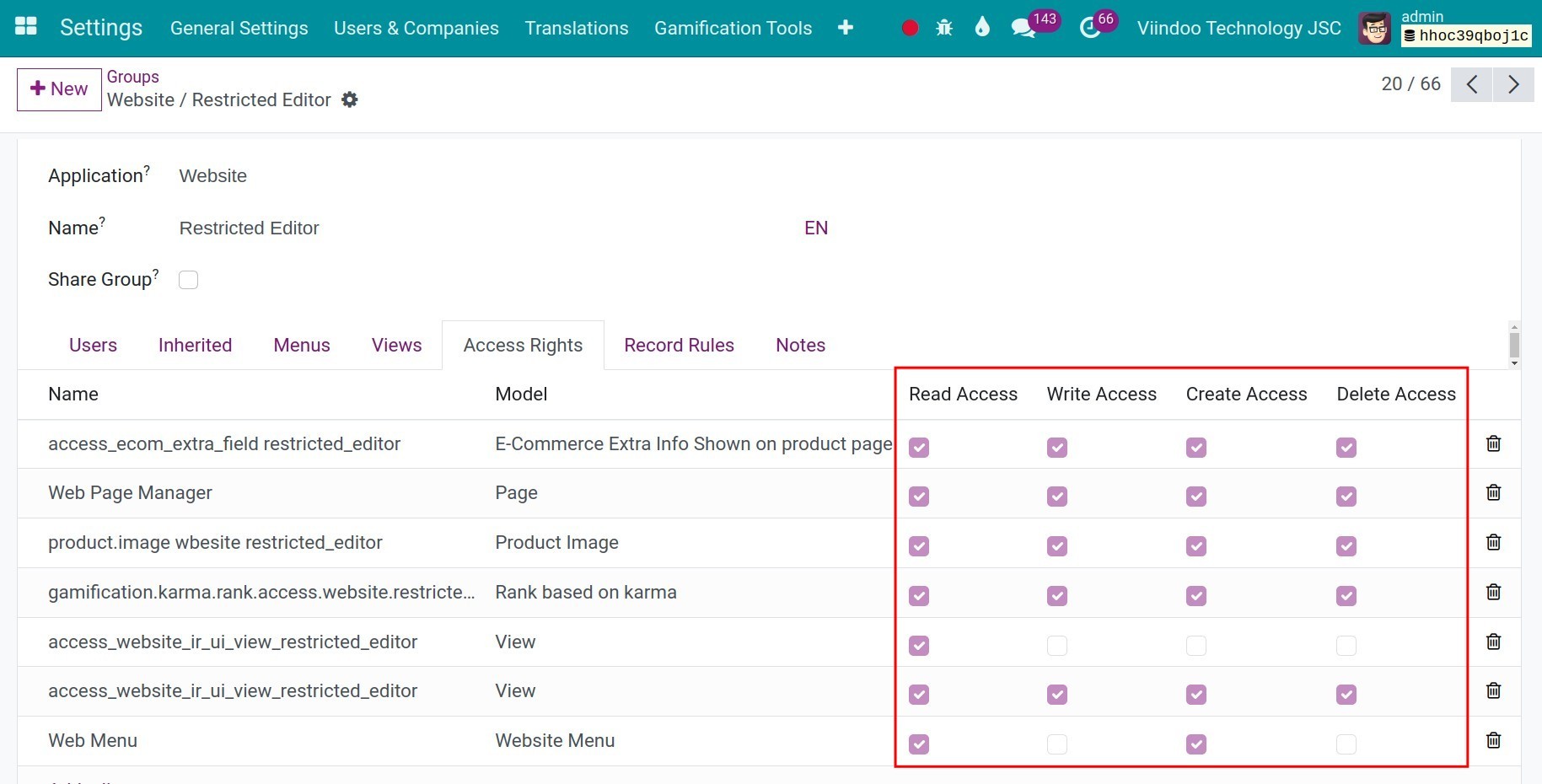Toggle Read Access for Web Page Manager

pos(919,497)
